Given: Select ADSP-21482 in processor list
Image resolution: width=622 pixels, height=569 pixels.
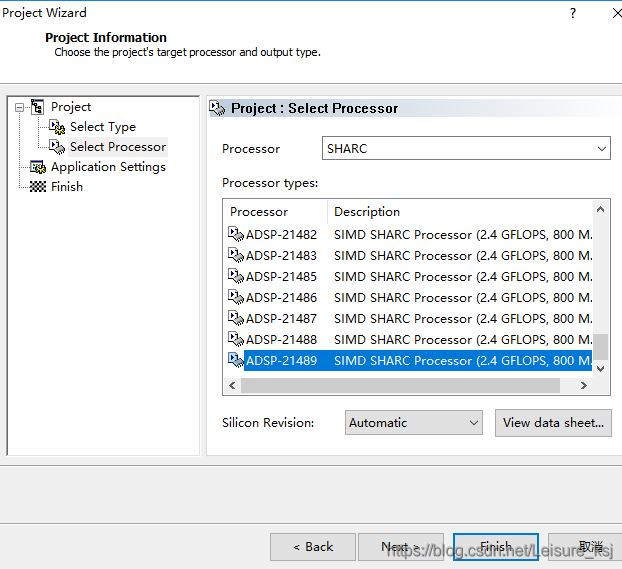Looking at the screenshot, I should 281,235.
